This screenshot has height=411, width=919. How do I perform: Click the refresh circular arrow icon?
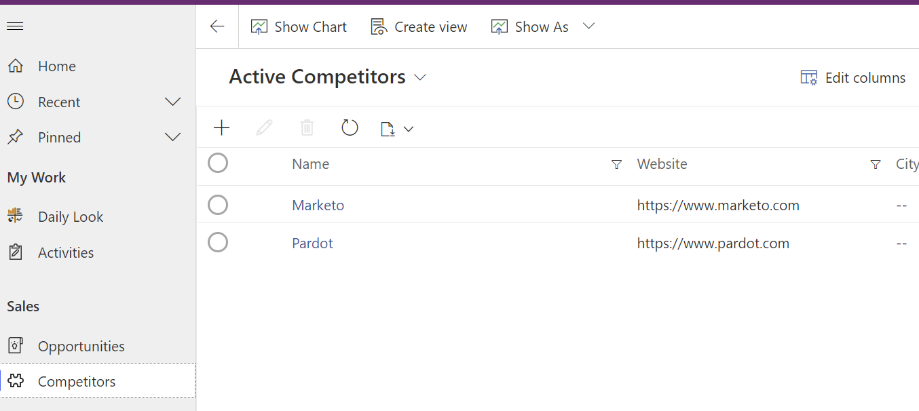[350, 128]
